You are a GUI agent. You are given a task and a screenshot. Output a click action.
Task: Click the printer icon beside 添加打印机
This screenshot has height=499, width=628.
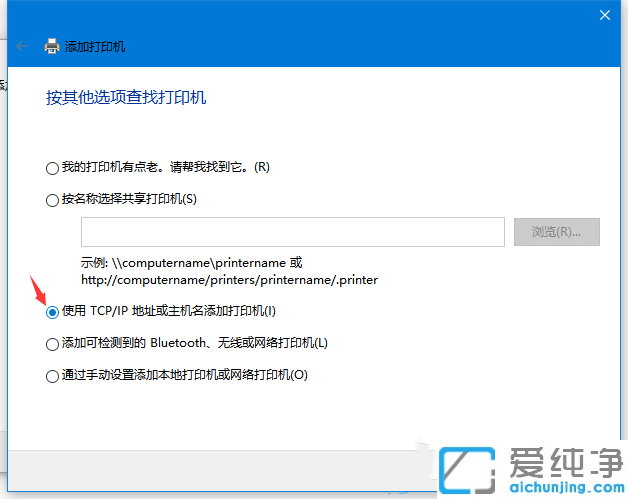tap(52, 46)
